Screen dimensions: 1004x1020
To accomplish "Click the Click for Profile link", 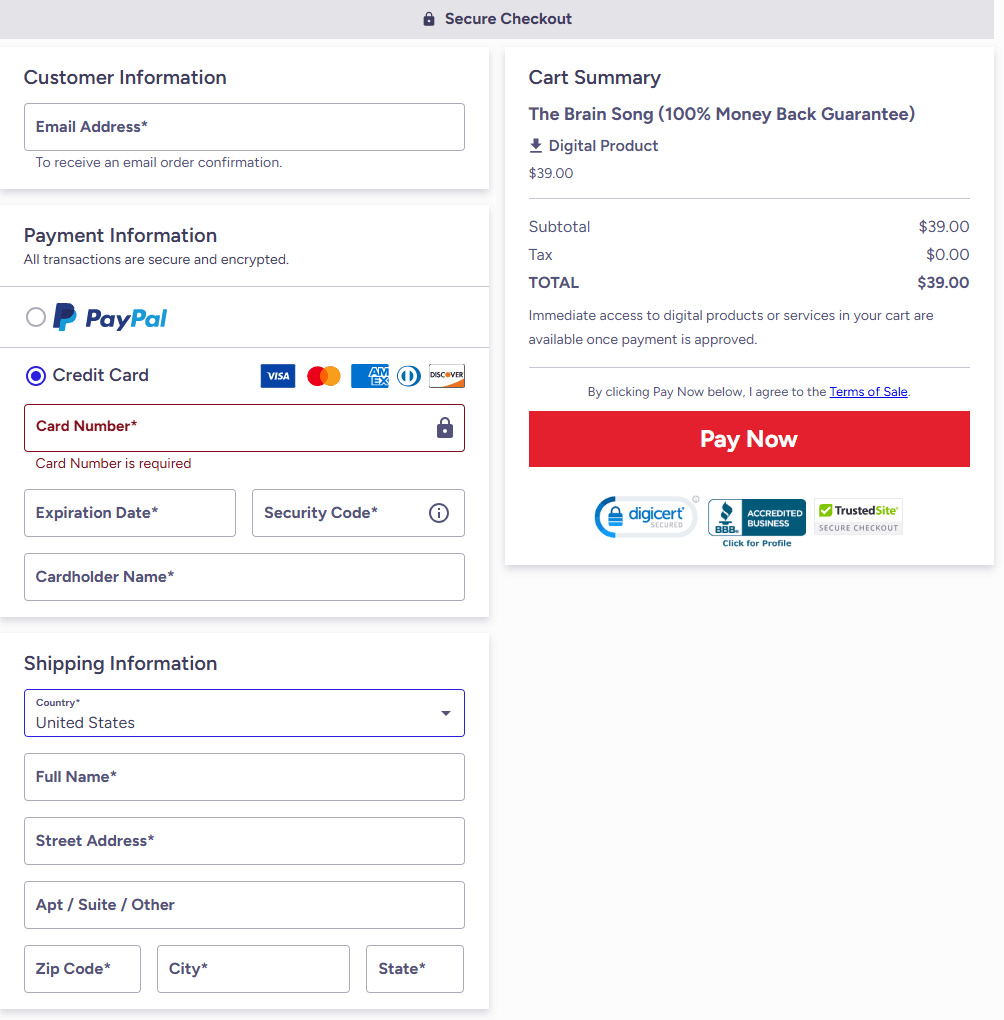I will (756, 545).
